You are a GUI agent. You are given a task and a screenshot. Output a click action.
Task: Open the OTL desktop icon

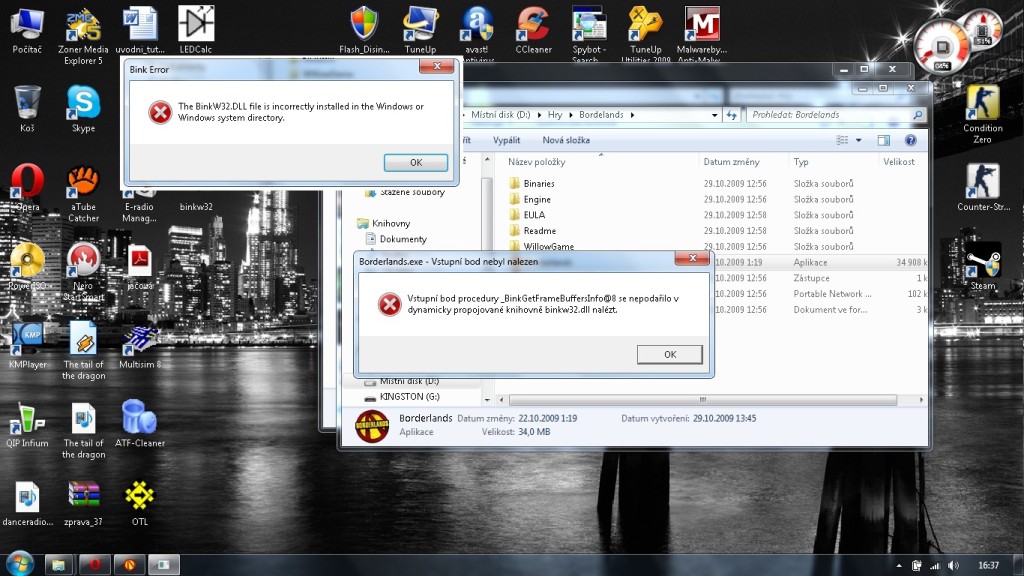coord(140,504)
